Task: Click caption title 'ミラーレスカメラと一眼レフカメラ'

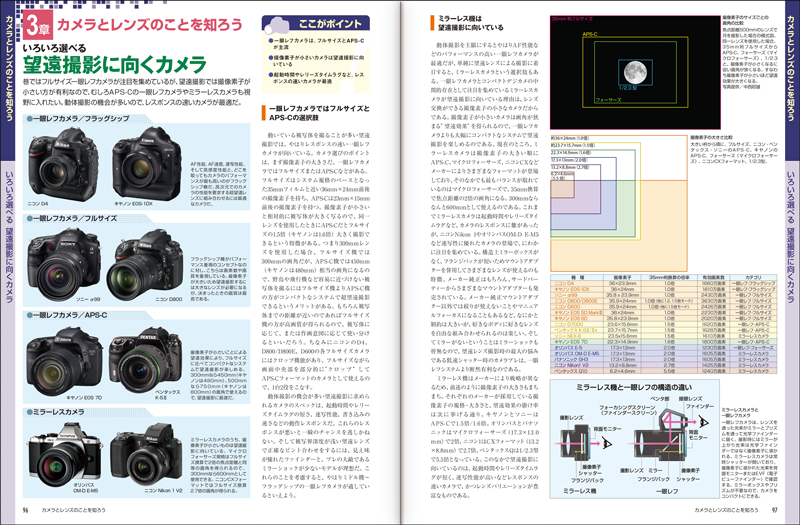Action: pos(740,413)
